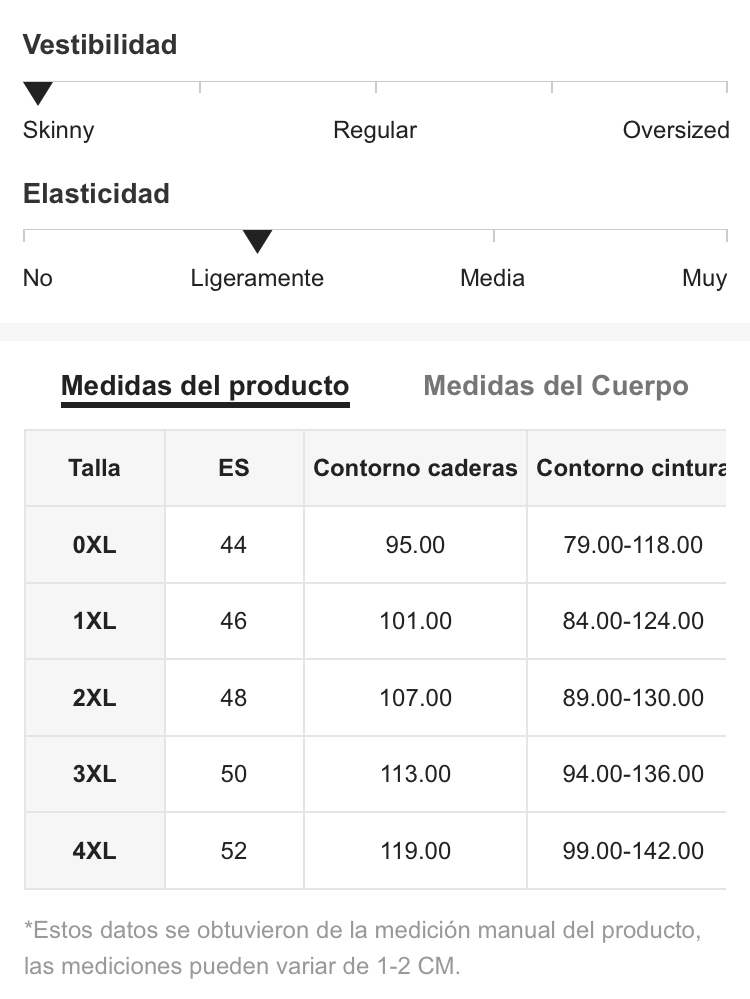
Task: Click the Muy elasticity label
Action: [x=704, y=279]
